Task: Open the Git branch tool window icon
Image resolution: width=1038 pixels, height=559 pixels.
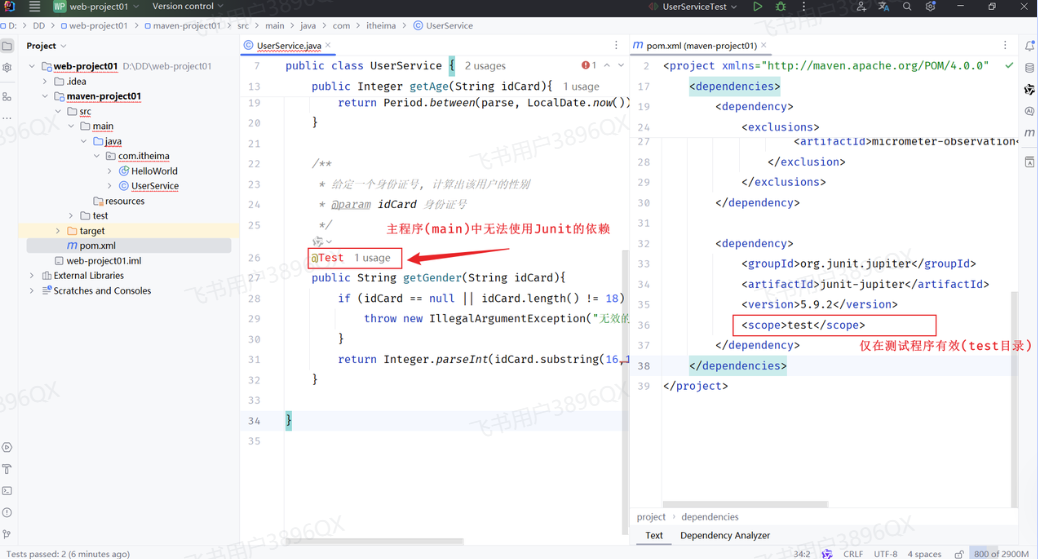Action: click(7, 534)
